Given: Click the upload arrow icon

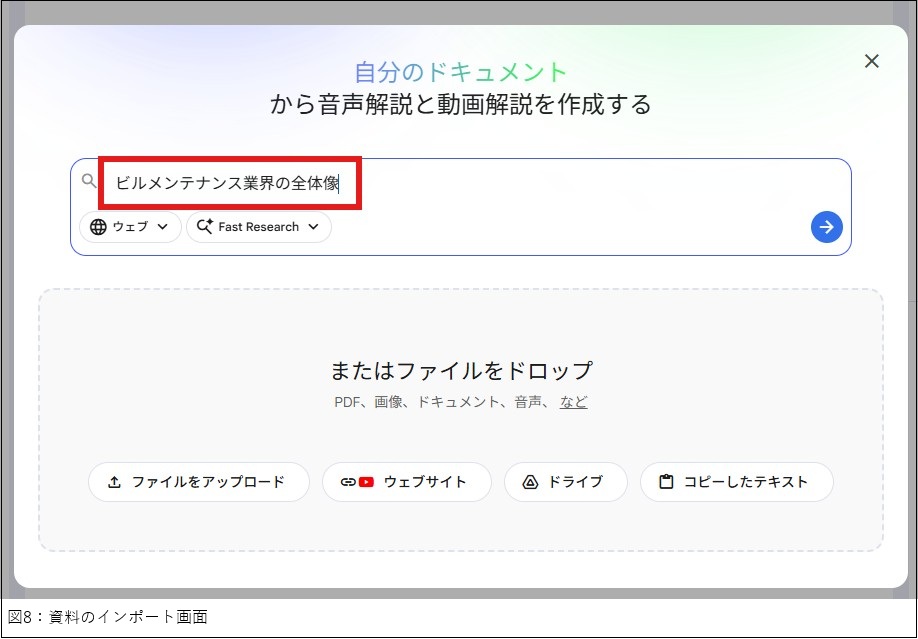Looking at the screenshot, I should click(114, 482).
